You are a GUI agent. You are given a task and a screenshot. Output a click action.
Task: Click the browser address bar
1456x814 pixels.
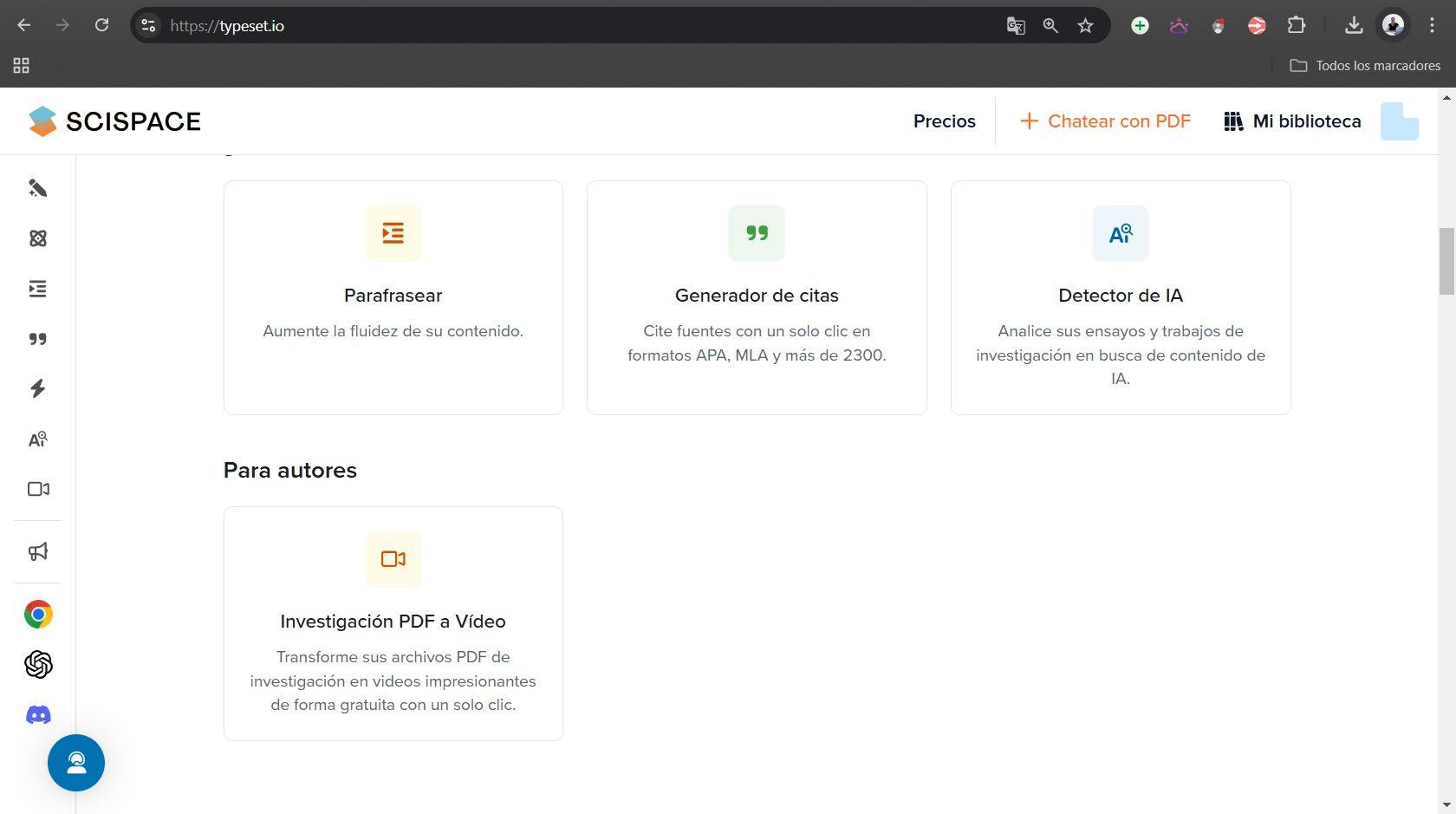point(572,26)
